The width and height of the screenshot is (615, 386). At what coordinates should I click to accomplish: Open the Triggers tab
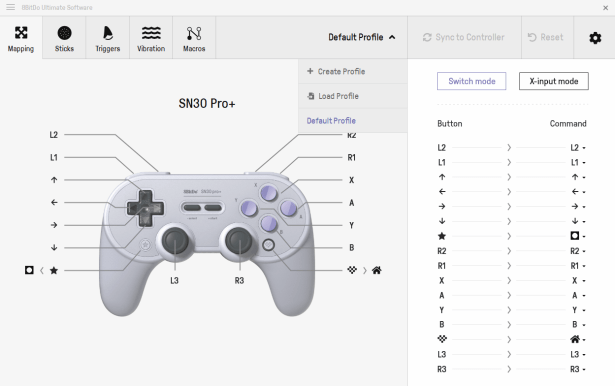pos(107,38)
